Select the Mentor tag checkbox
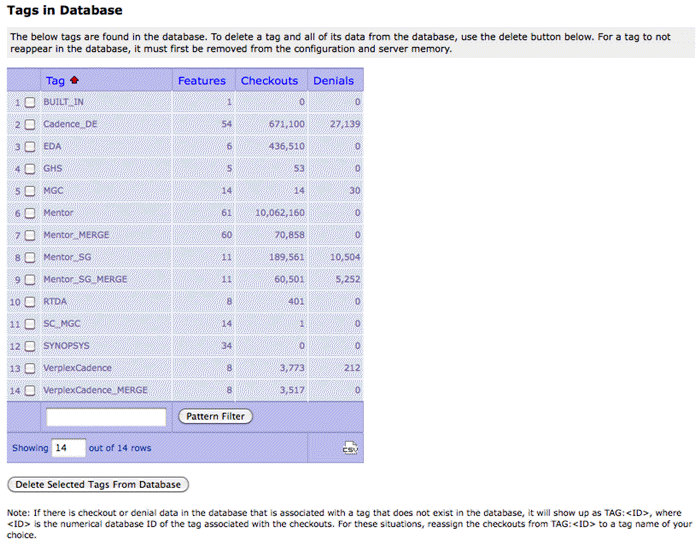Screen dimensions: 700x544 30,213
